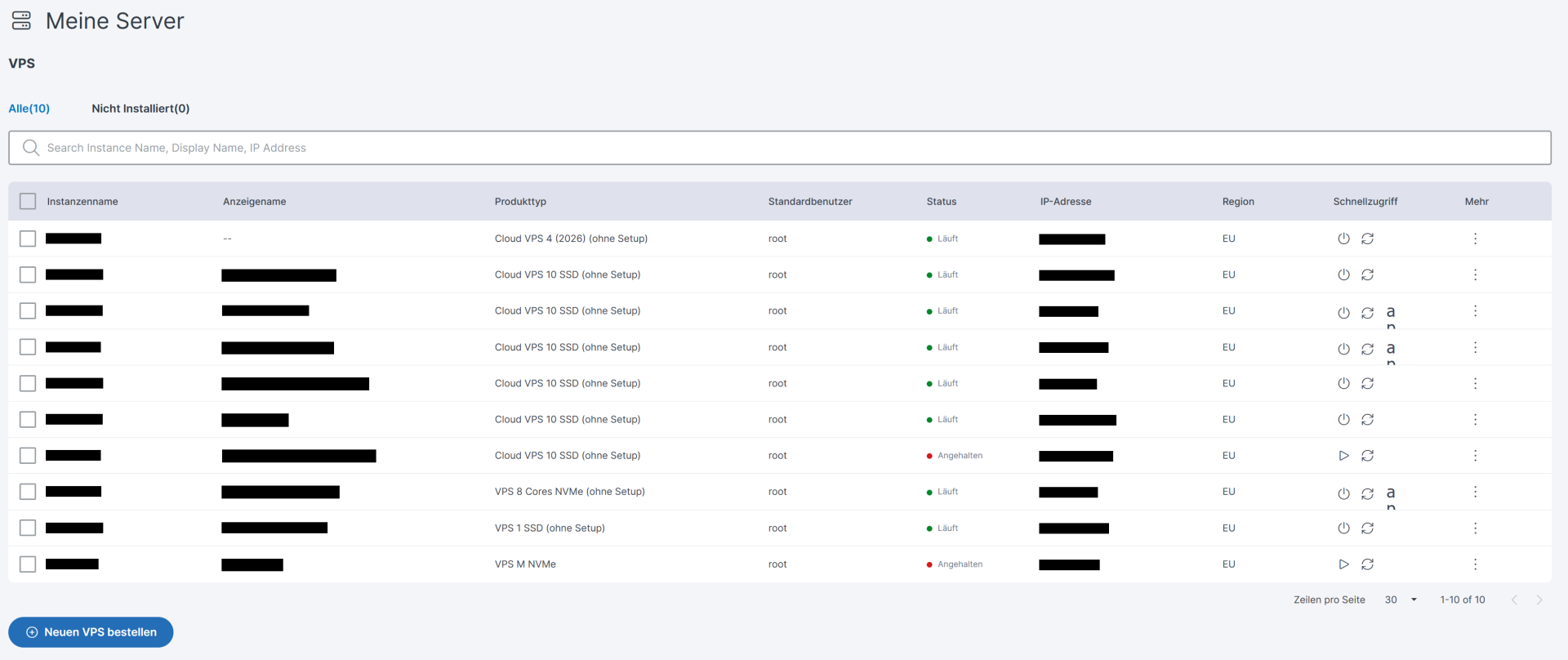Screen dimensions: 1568x660
Task: Open the rows per page dropdown
Action: click(x=1401, y=600)
